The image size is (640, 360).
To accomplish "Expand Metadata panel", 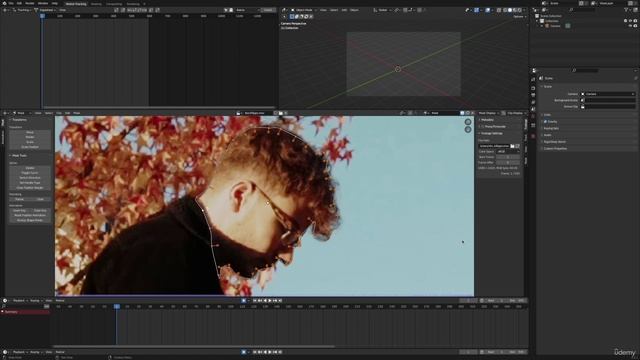I will pos(487,120).
